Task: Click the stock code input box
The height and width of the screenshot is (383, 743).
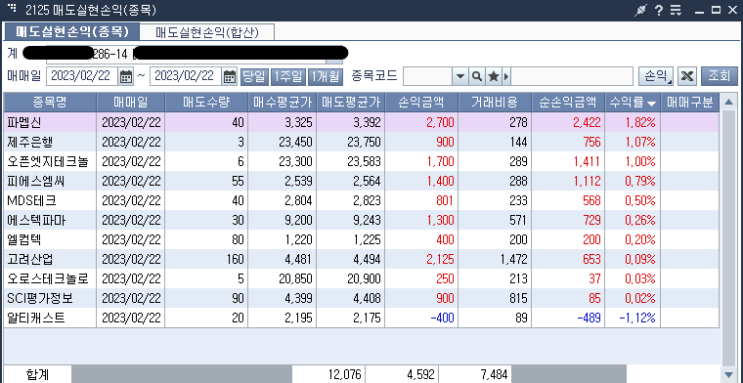Action: (427, 76)
